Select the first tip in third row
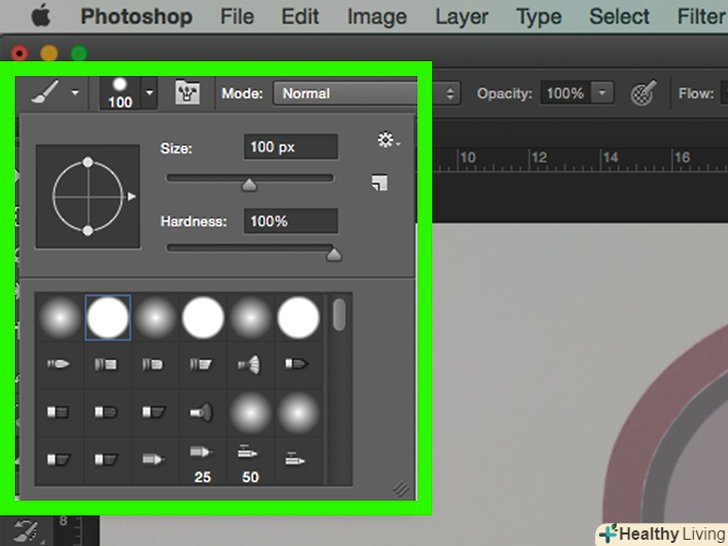The height and width of the screenshot is (546, 728). (x=60, y=412)
